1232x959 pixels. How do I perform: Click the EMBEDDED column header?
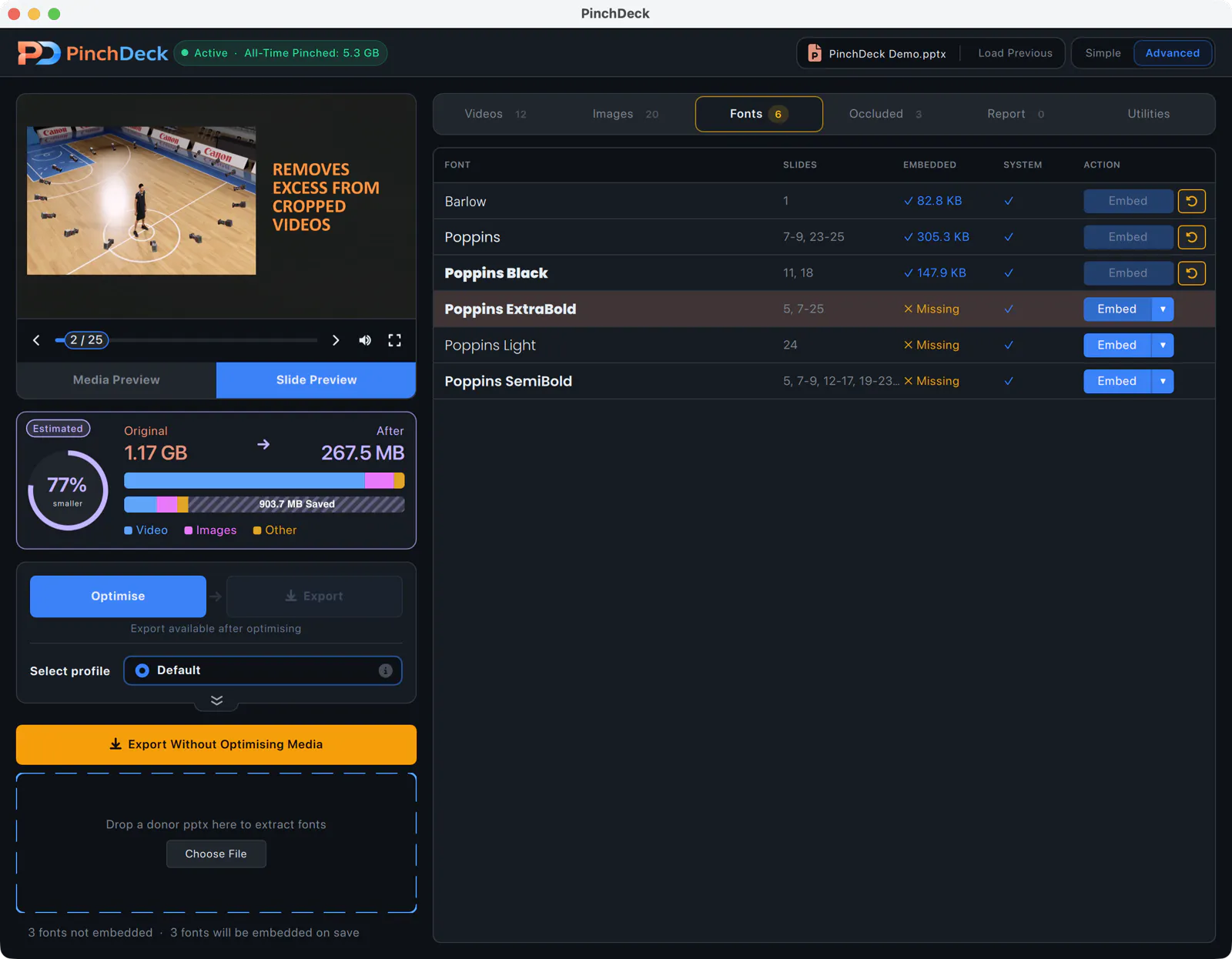tap(929, 165)
